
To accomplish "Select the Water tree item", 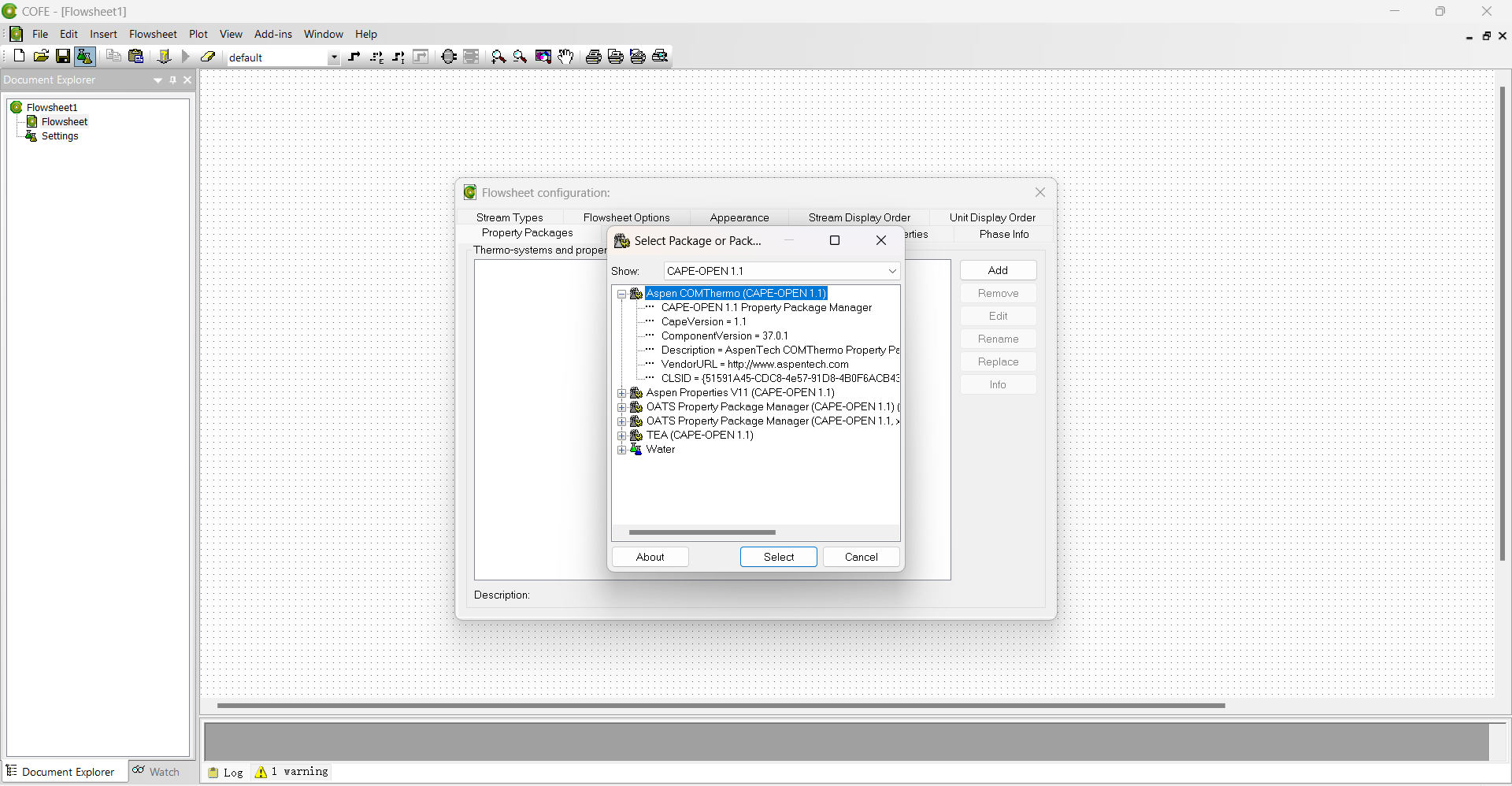I will tap(661, 450).
